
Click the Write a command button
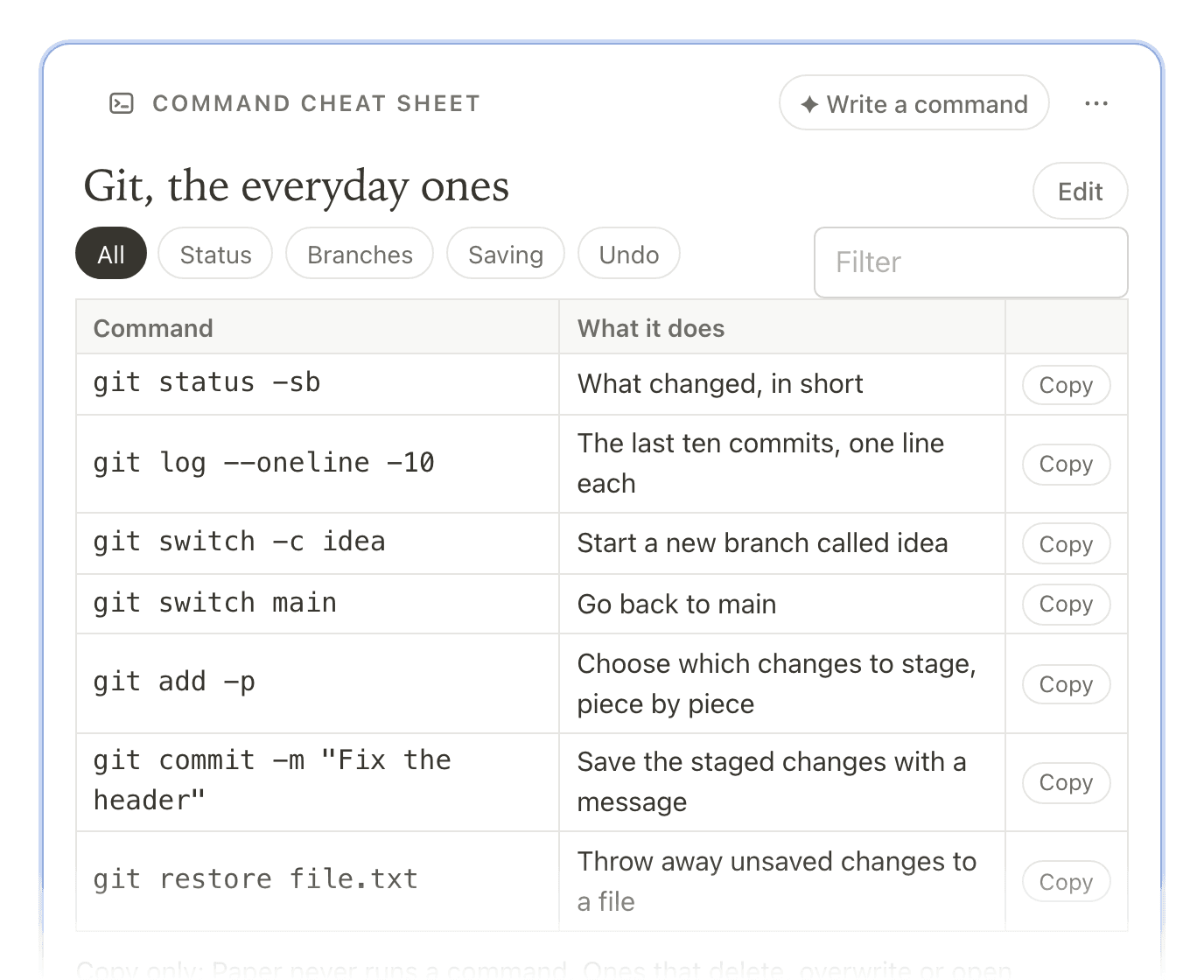point(913,103)
